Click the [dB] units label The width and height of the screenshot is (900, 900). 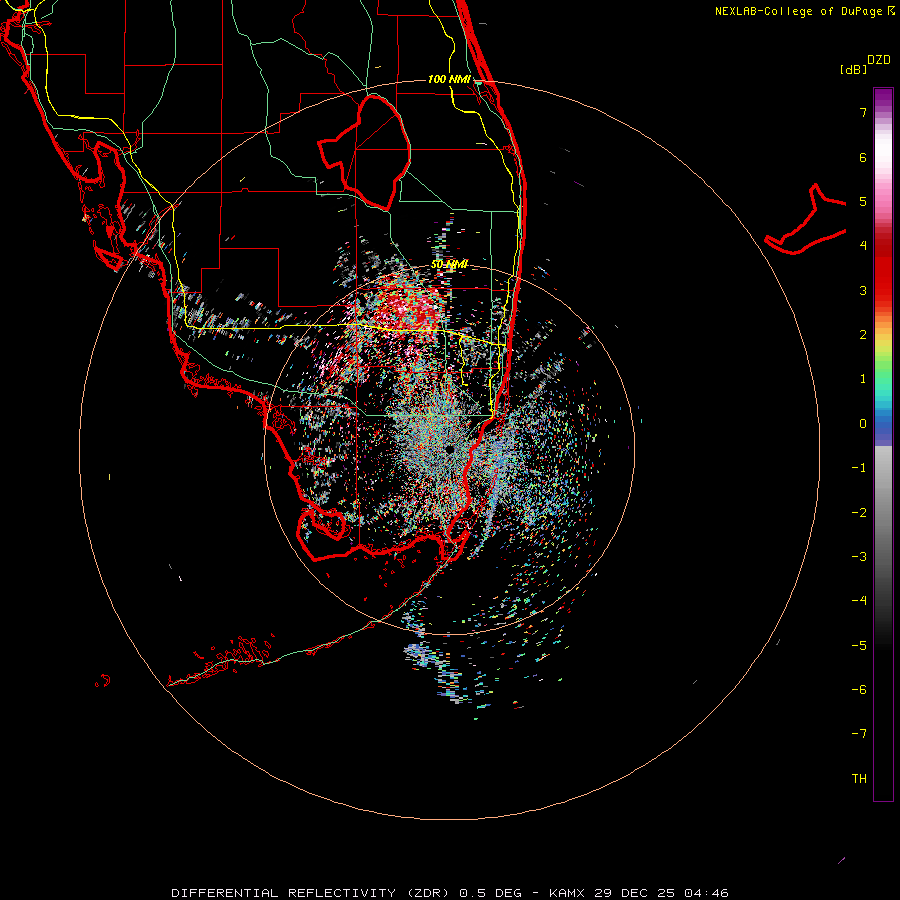click(x=853, y=70)
